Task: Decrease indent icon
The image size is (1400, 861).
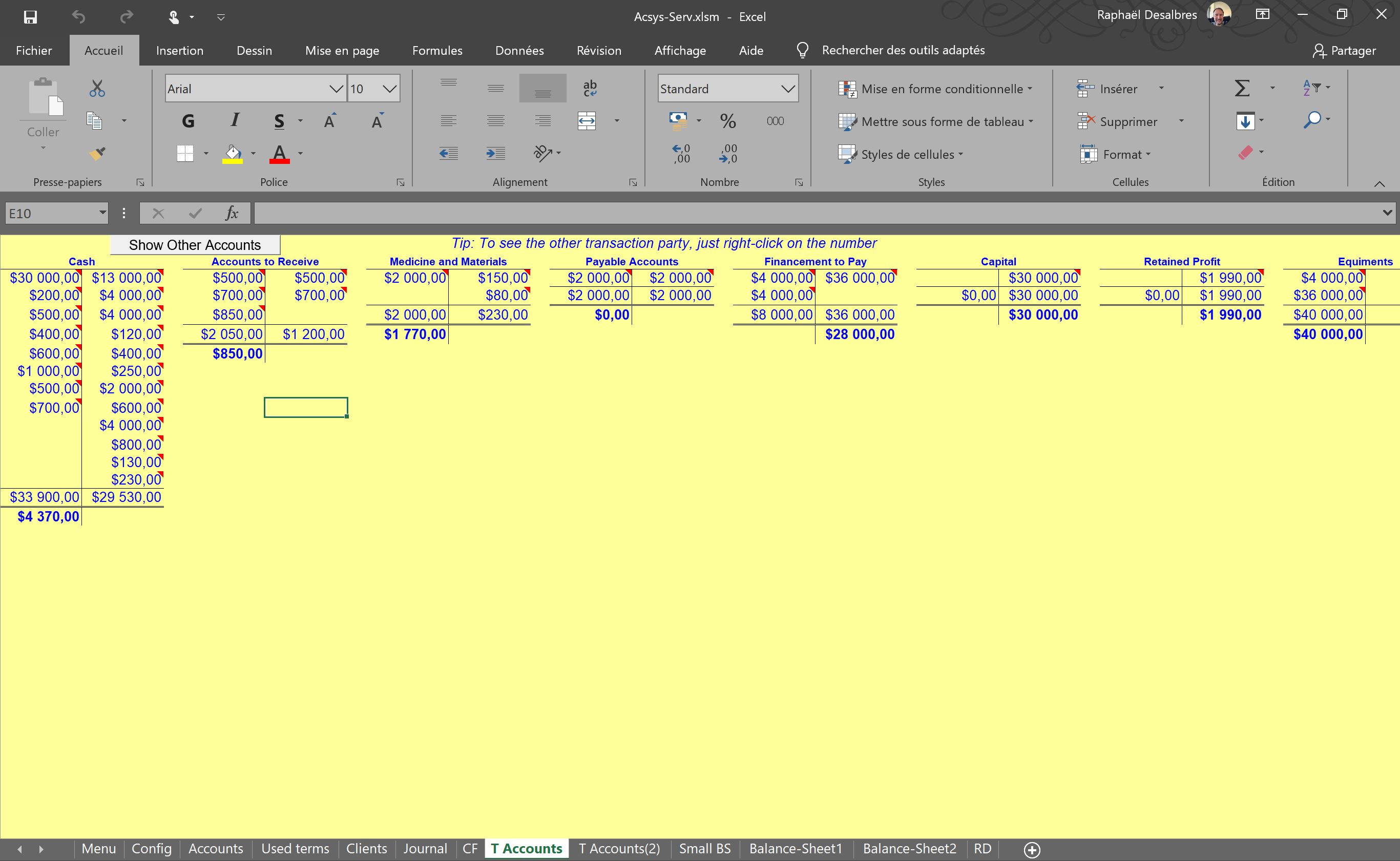Action: (x=449, y=153)
